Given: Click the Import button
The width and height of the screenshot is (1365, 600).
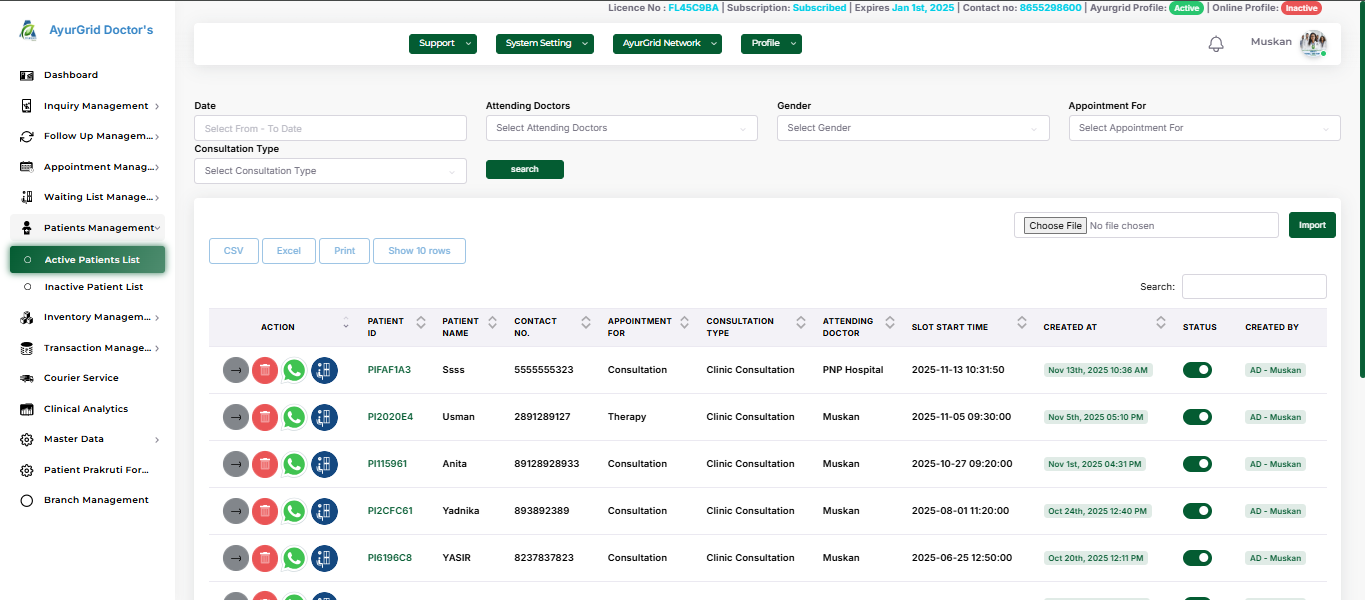Looking at the screenshot, I should point(1311,225).
